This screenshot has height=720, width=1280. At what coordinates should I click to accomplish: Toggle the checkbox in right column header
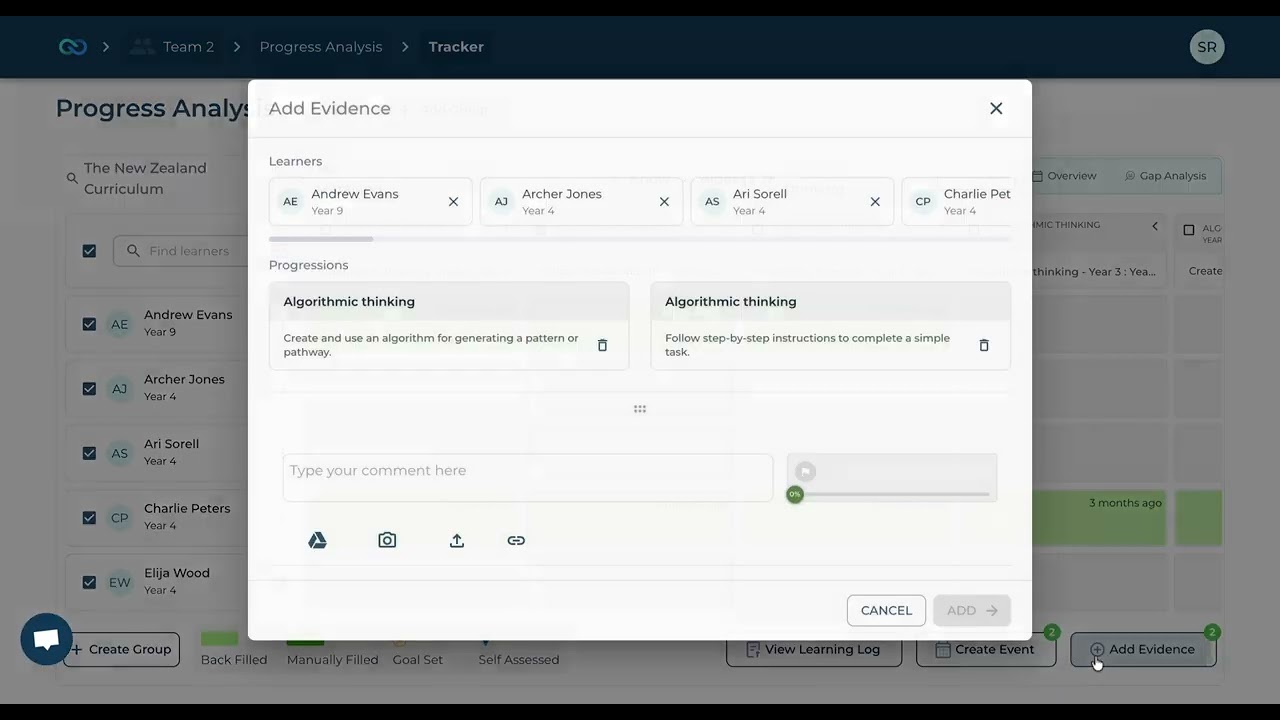click(x=1189, y=230)
